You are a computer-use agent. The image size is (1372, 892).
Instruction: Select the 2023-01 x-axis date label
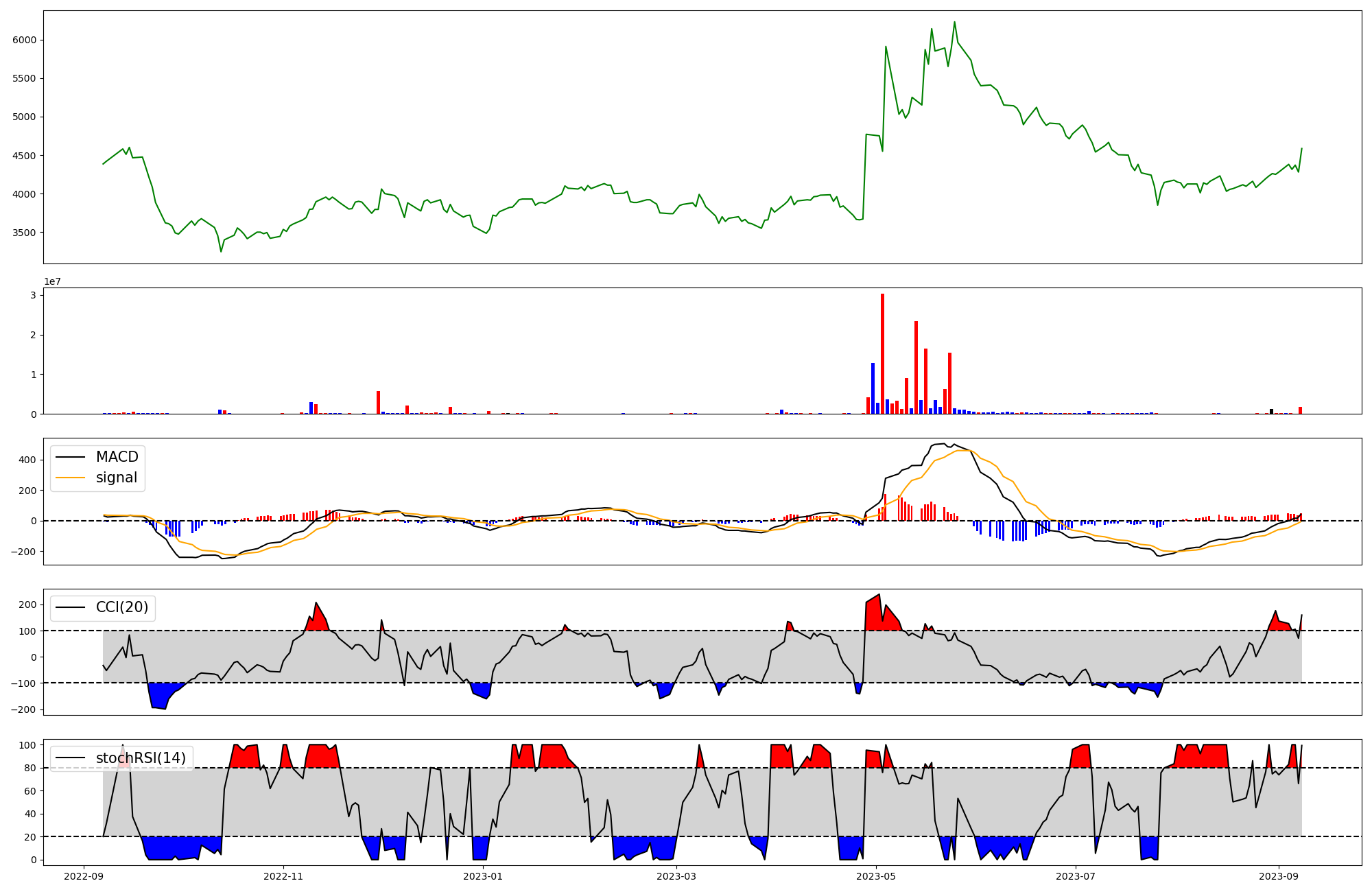click(x=483, y=876)
